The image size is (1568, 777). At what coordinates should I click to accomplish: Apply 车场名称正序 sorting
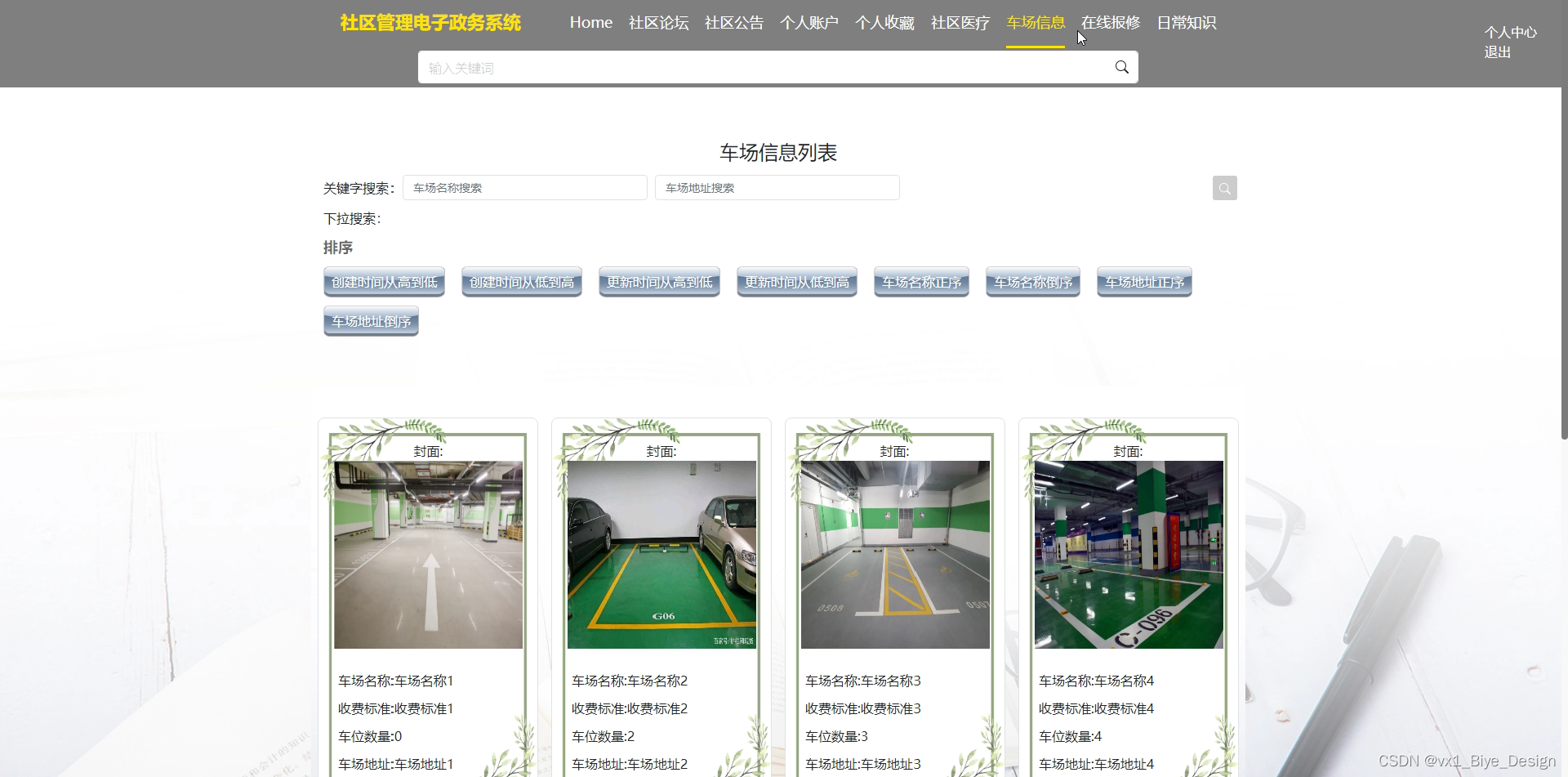pyautogui.click(x=921, y=282)
